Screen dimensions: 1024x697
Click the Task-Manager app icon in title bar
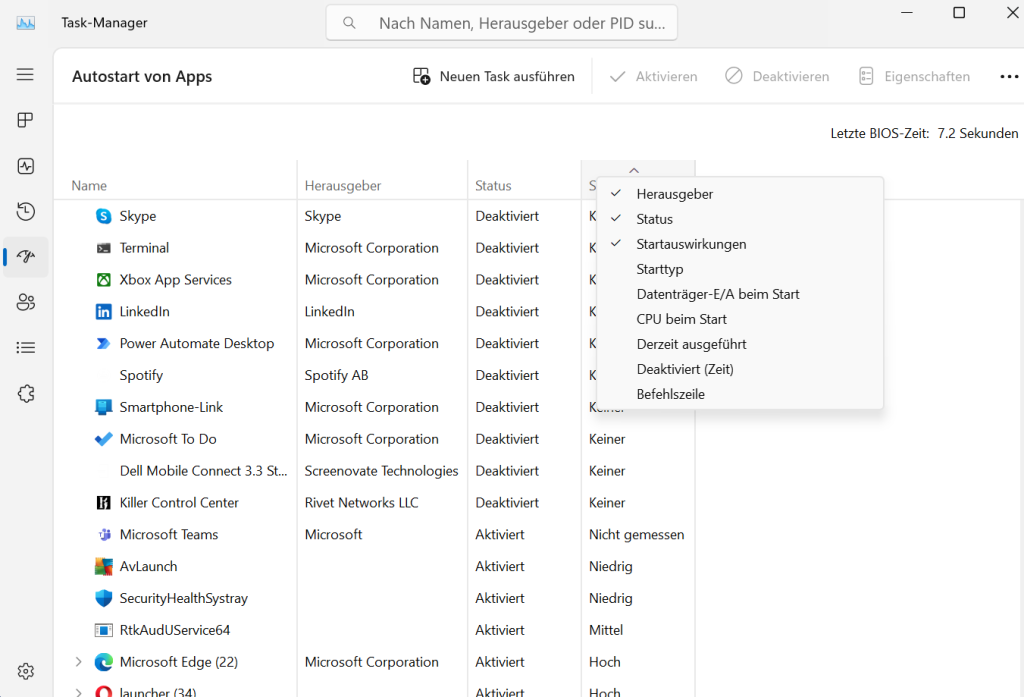click(x=25, y=23)
